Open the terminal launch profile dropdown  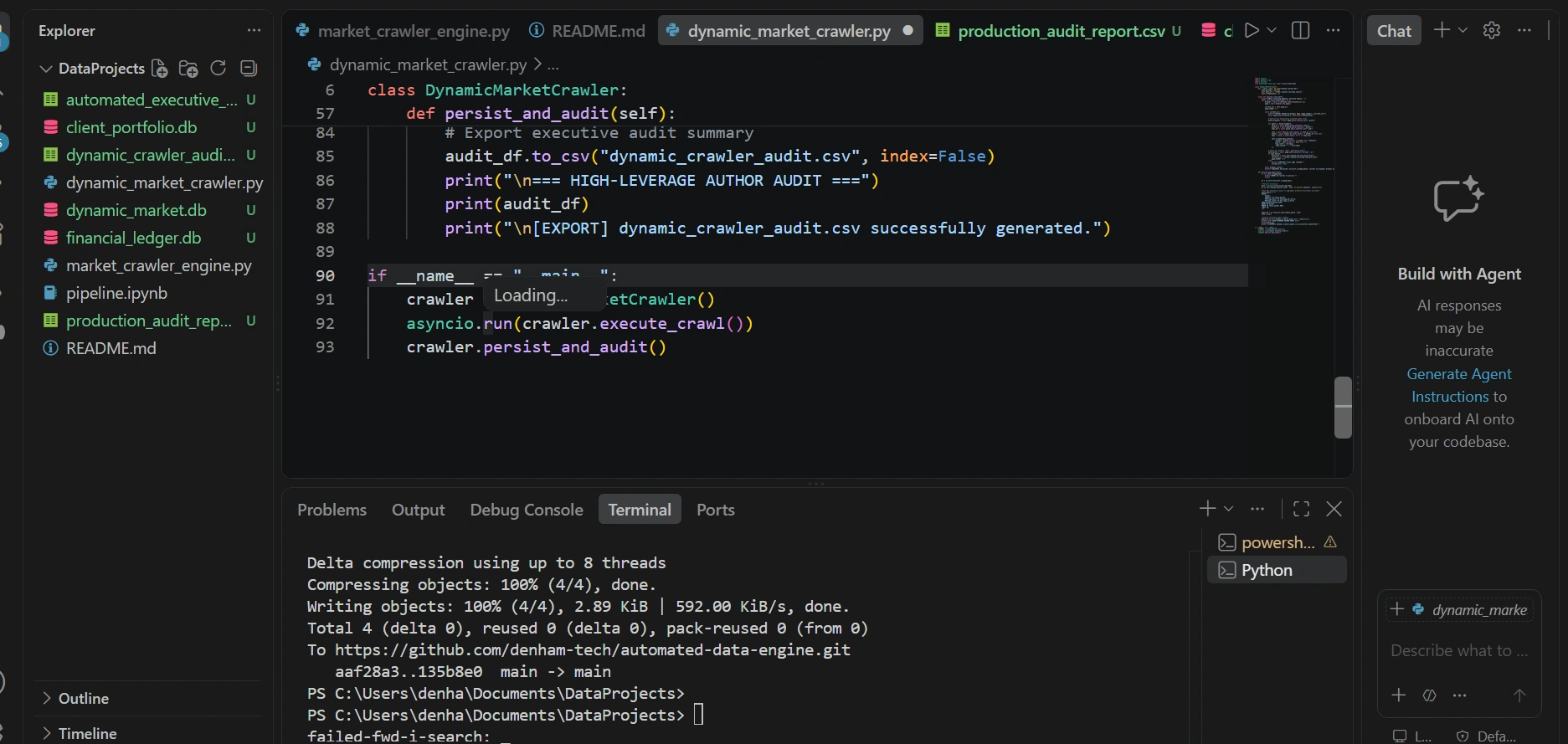point(1228,509)
